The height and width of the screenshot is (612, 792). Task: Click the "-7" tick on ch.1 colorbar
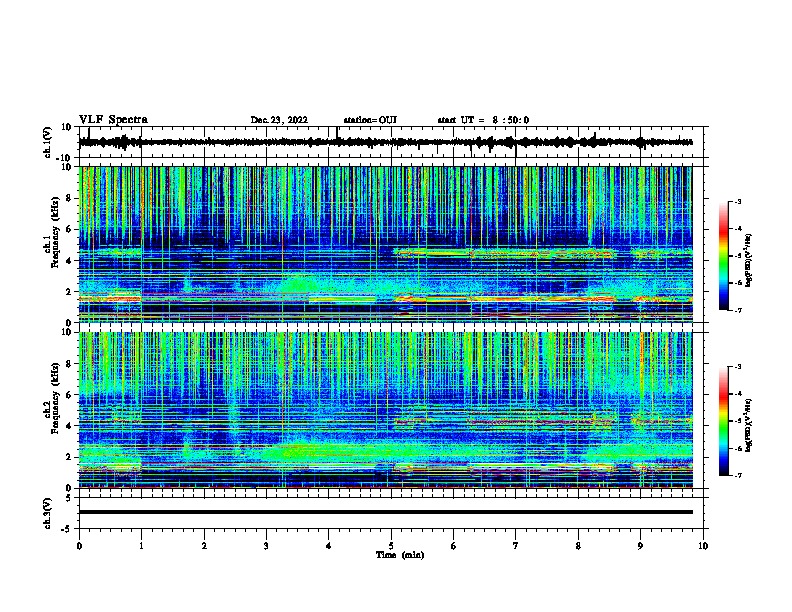tap(737, 310)
